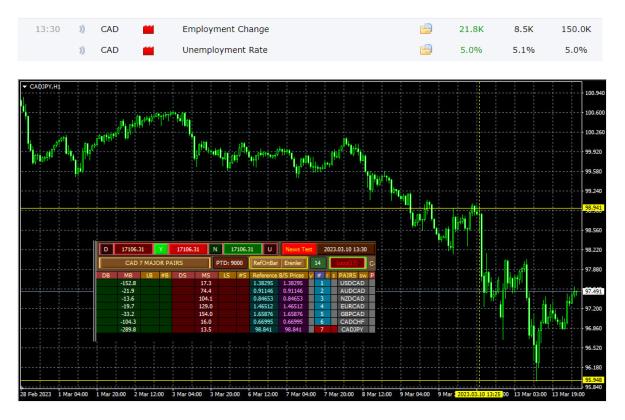The width and height of the screenshot is (625, 420).
Task: Select the CADJPY pair row button
Action: (352, 330)
